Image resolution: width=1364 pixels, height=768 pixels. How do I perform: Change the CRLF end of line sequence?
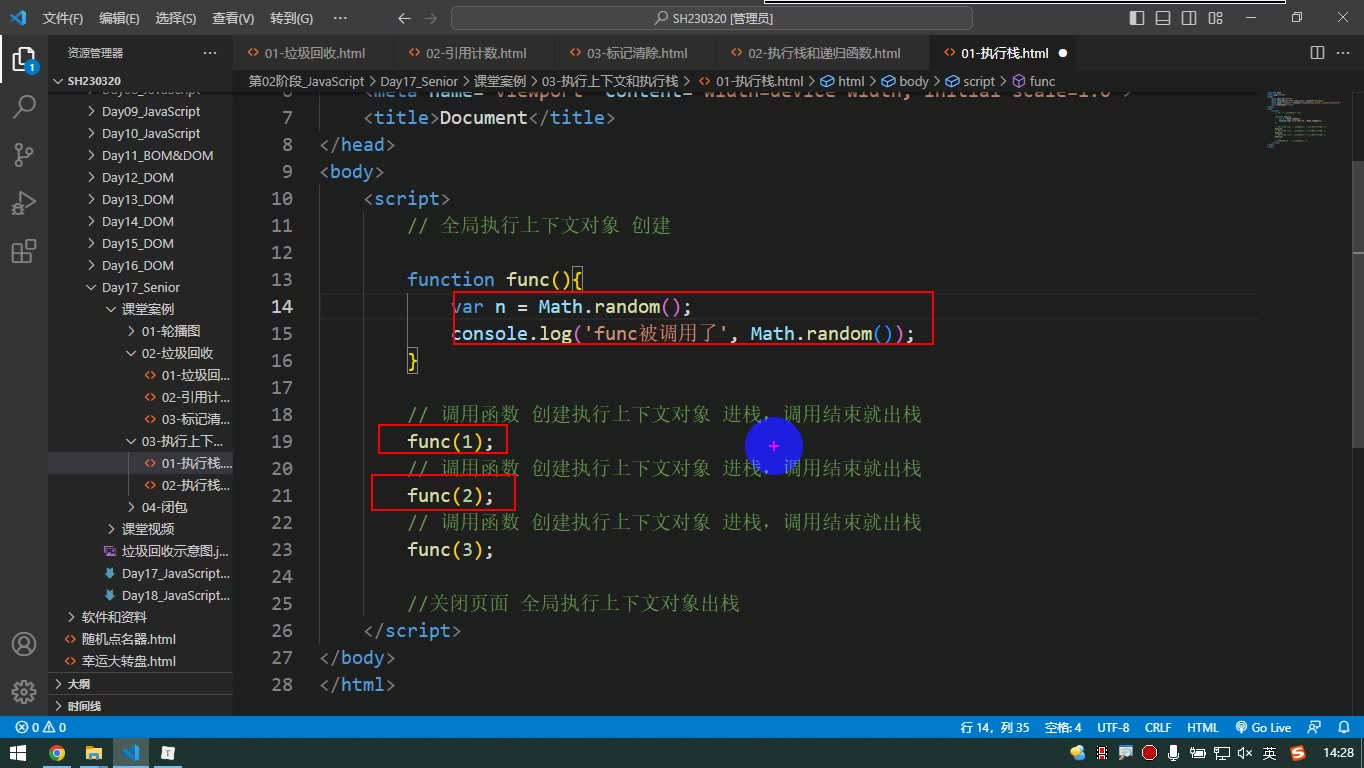1158,728
